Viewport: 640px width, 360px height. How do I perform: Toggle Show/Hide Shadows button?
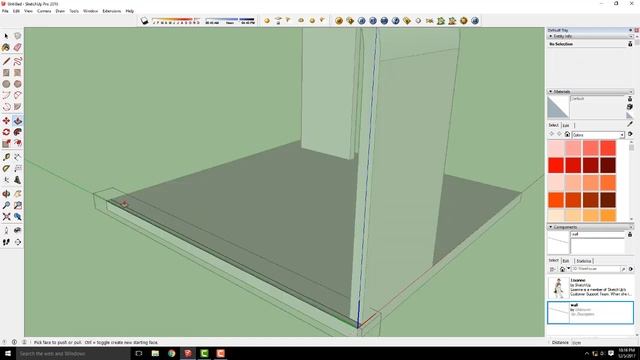[x=144, y=21]
